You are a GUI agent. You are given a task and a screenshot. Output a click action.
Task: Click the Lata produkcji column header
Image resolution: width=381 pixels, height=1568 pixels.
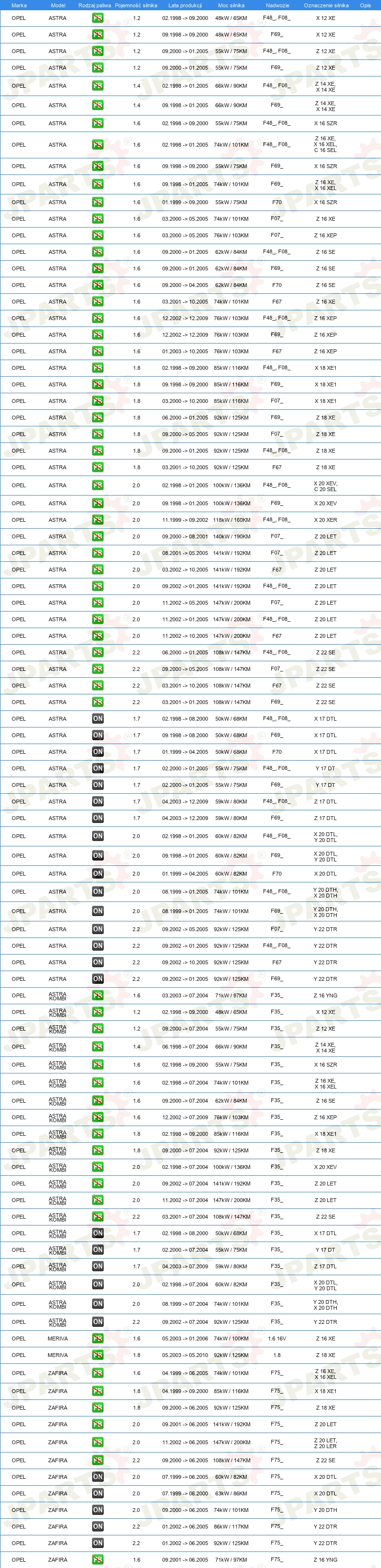[x=185, y=5]
